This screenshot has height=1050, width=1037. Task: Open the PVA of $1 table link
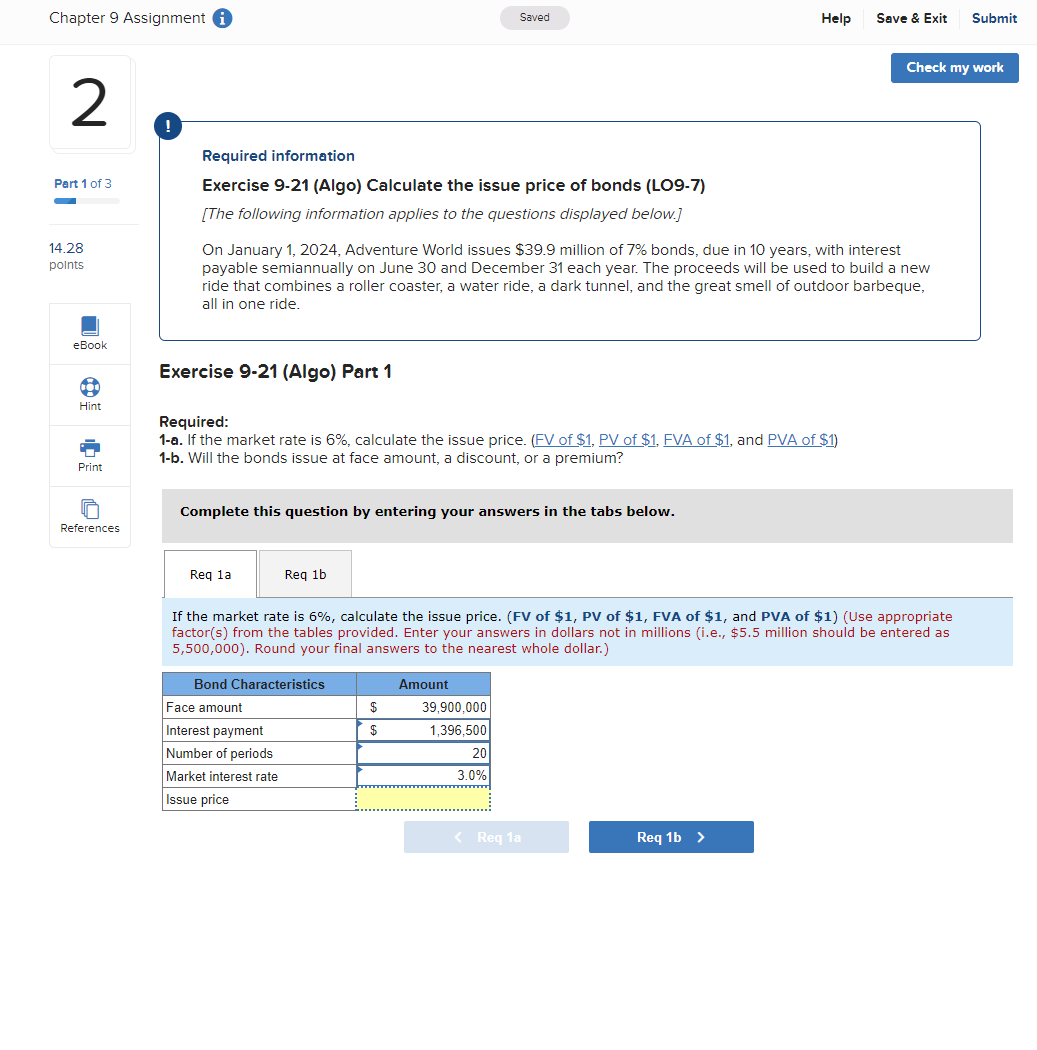(800, 439)
